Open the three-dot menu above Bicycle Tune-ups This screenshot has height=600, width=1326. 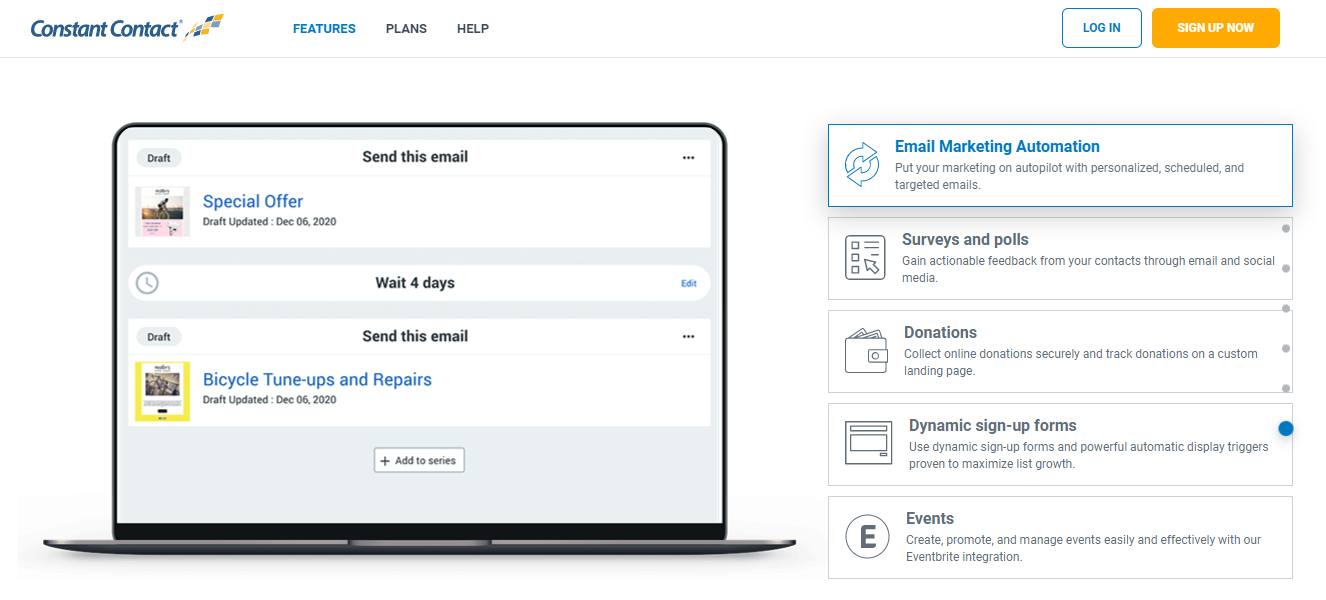pyautogui.click(x=688, y=337)
